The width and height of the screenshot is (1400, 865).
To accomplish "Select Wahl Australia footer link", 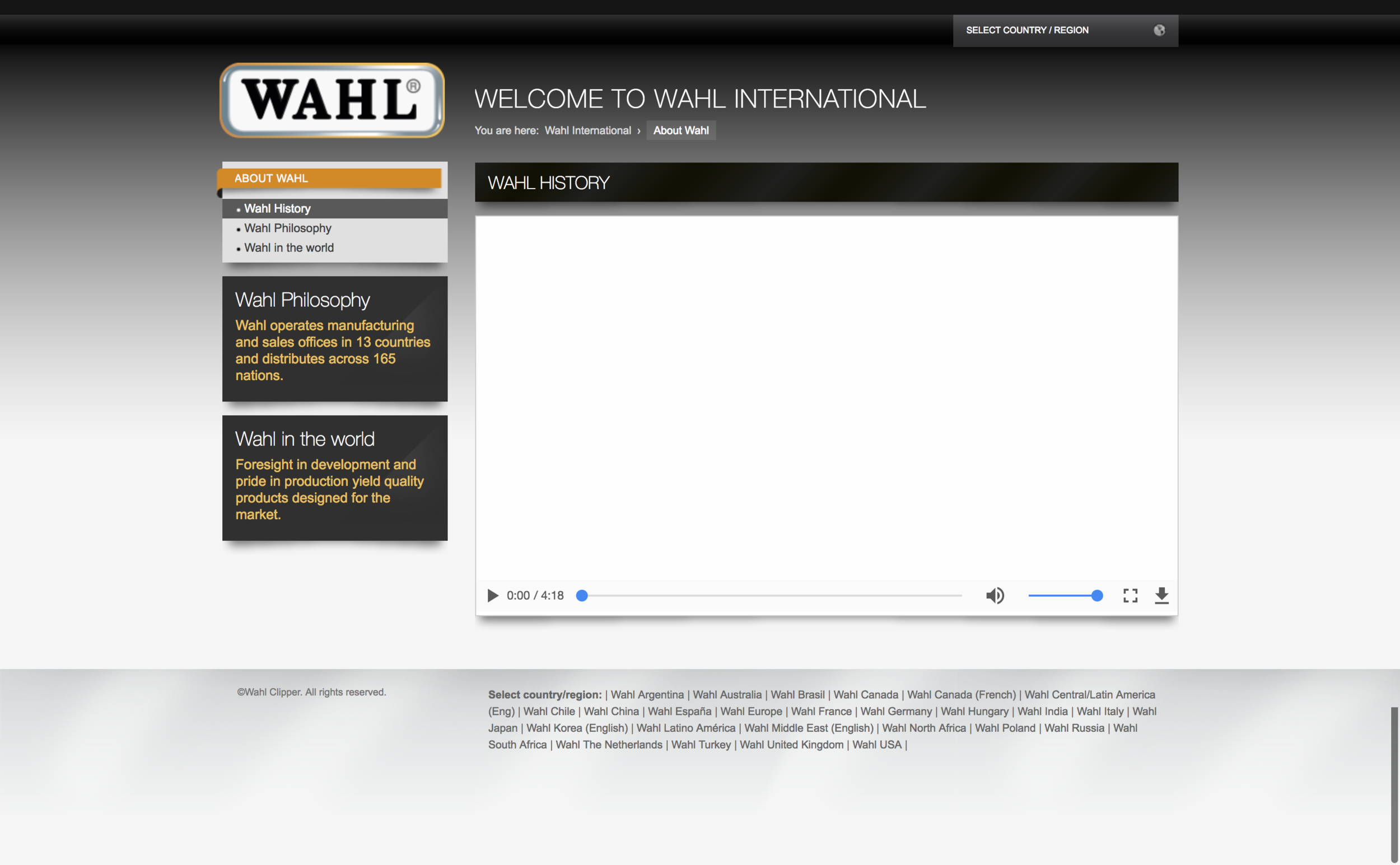I will point(727,694).
